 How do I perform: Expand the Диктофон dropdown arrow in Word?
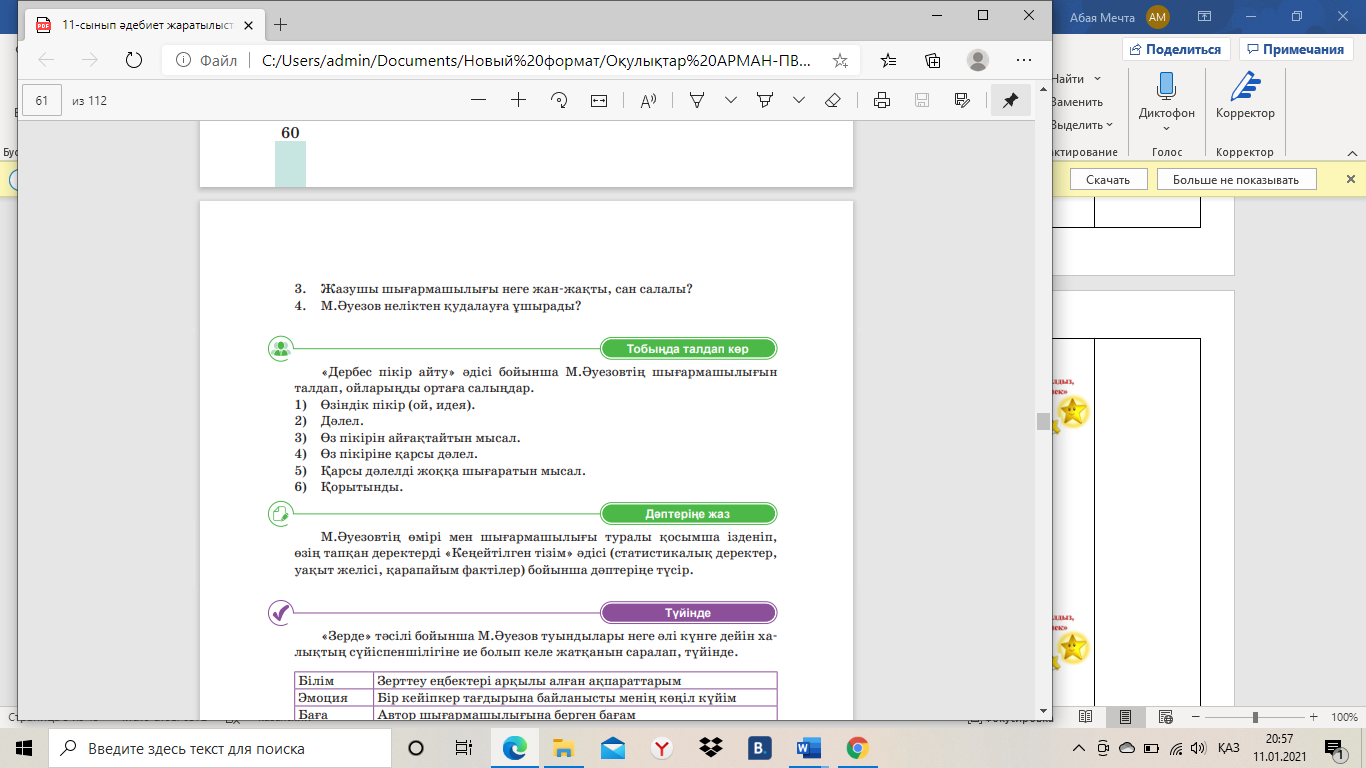click(1166, 128)
